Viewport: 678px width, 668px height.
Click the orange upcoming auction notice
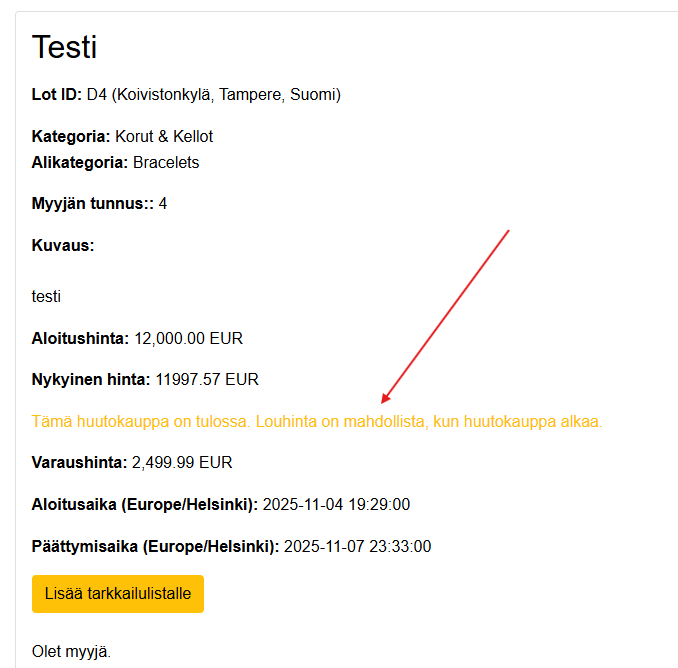click(317, 422)
